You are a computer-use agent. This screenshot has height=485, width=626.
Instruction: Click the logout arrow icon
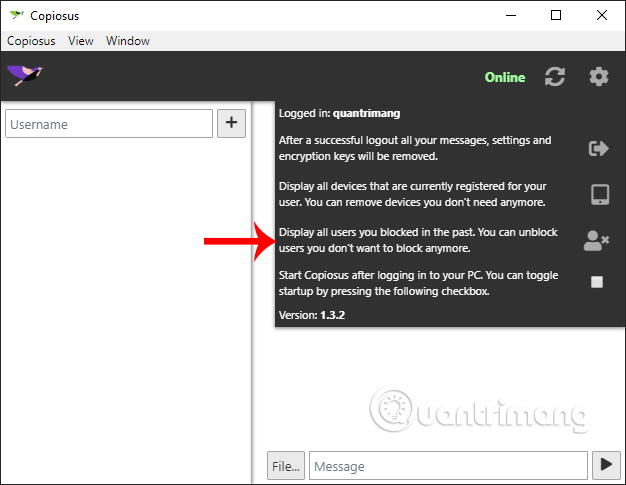[598, 148]
